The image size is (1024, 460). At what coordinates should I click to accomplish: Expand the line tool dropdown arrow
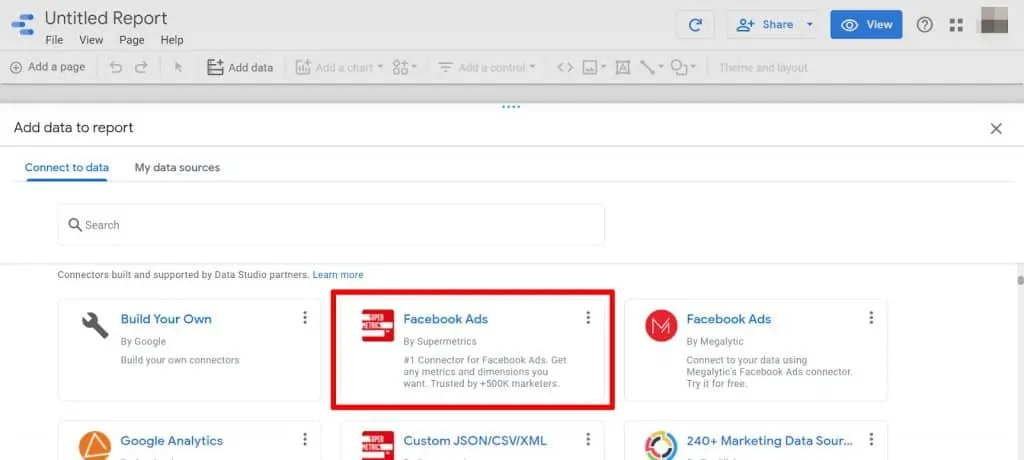pos(661,67)
